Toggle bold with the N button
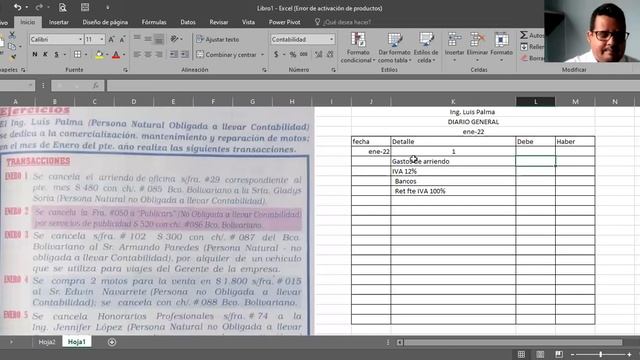The width and height of the screenshot is (640, 360). coord(35,54)
